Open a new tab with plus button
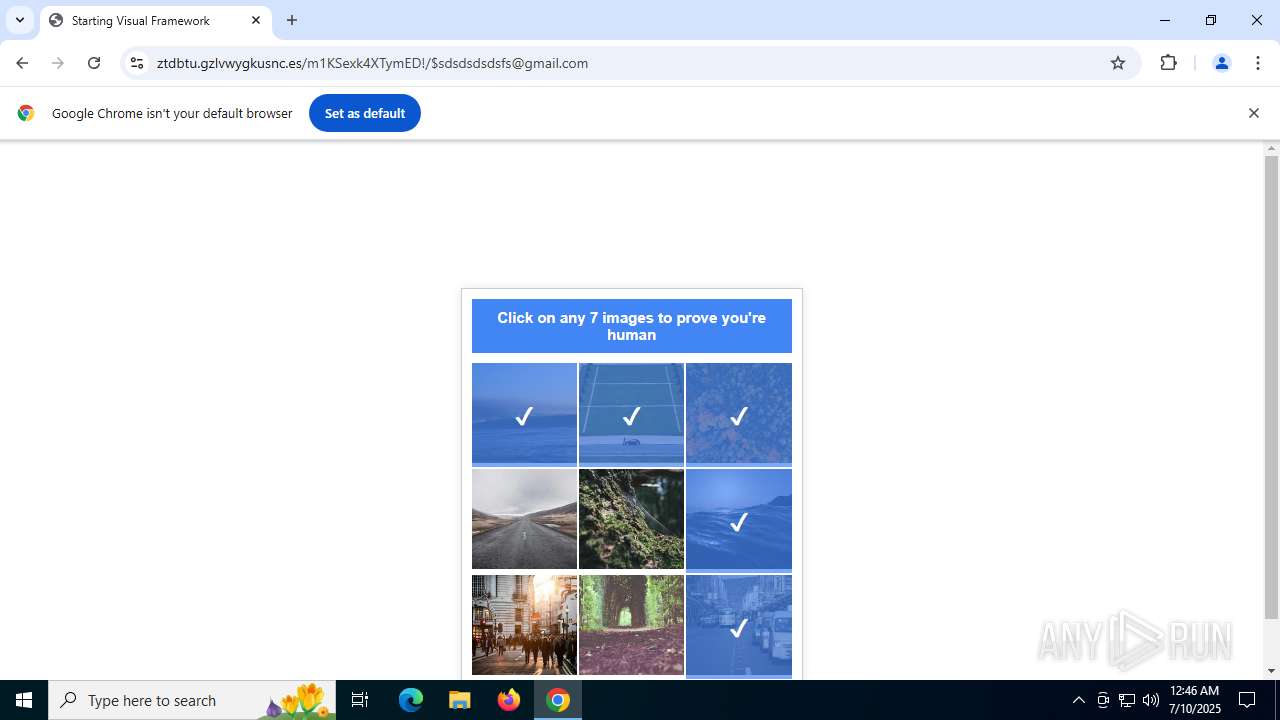 (x=292, y=20)
